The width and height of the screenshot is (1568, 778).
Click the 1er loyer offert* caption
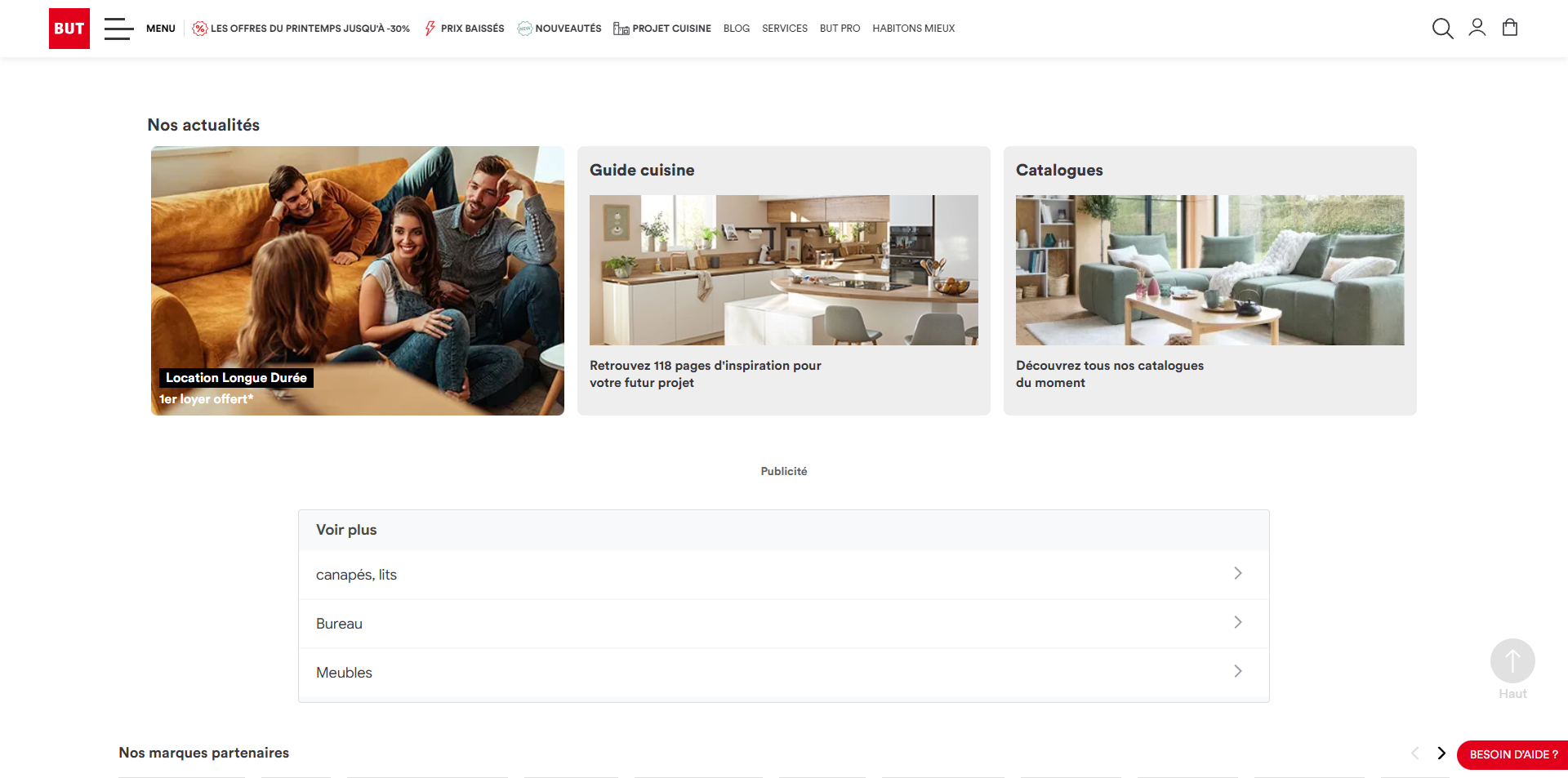pyautogui.click(x=207, y=399)
